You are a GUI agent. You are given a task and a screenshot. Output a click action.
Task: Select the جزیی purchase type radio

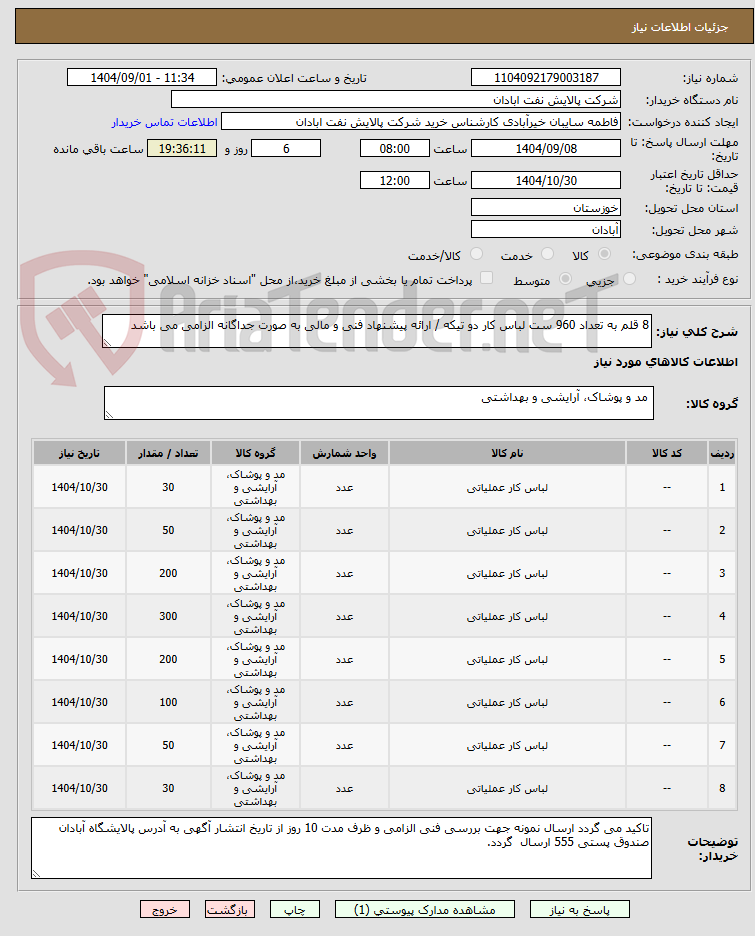click(630, 279)
